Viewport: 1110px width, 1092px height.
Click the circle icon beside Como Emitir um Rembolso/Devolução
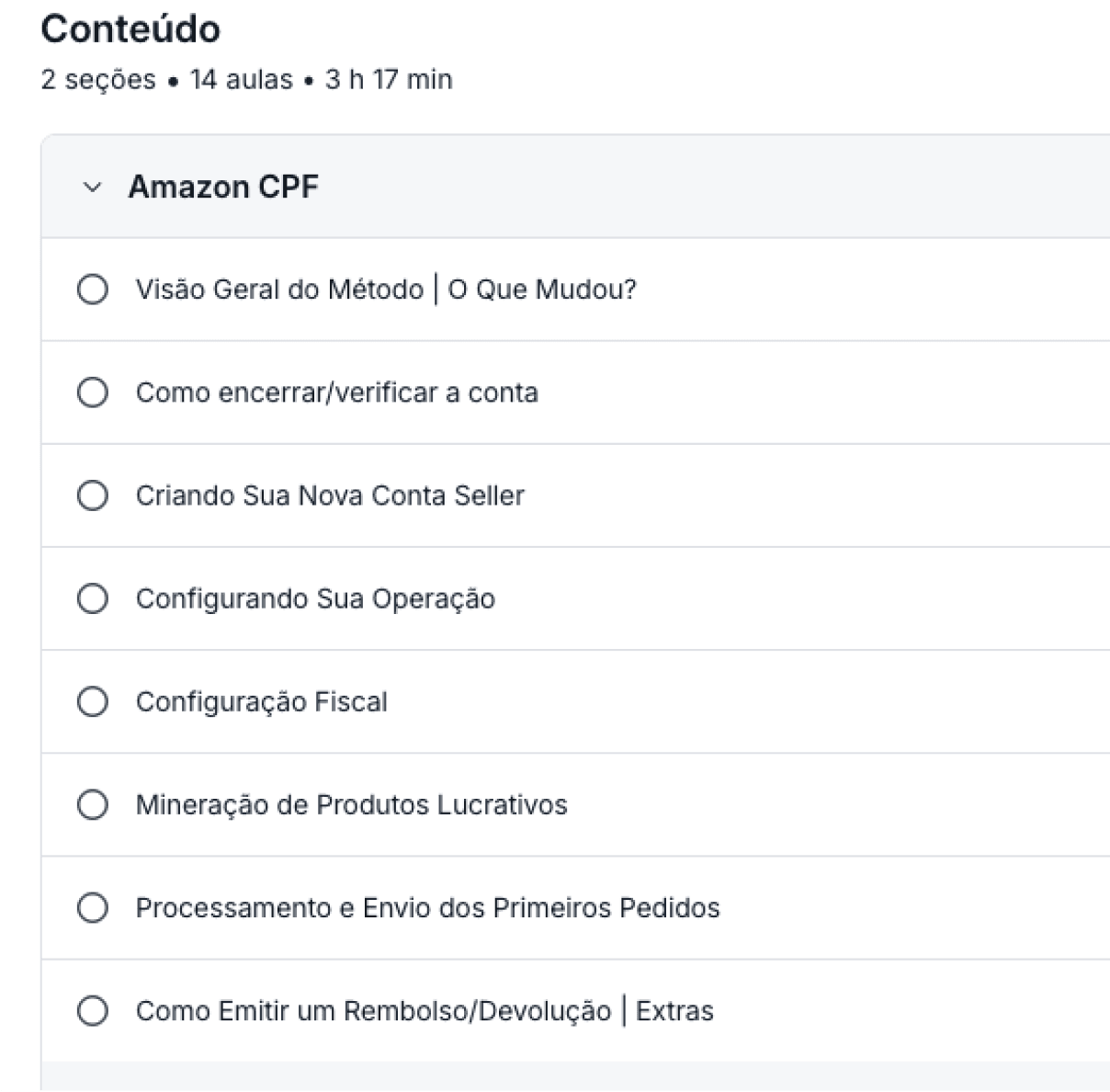pos(92,1010)
